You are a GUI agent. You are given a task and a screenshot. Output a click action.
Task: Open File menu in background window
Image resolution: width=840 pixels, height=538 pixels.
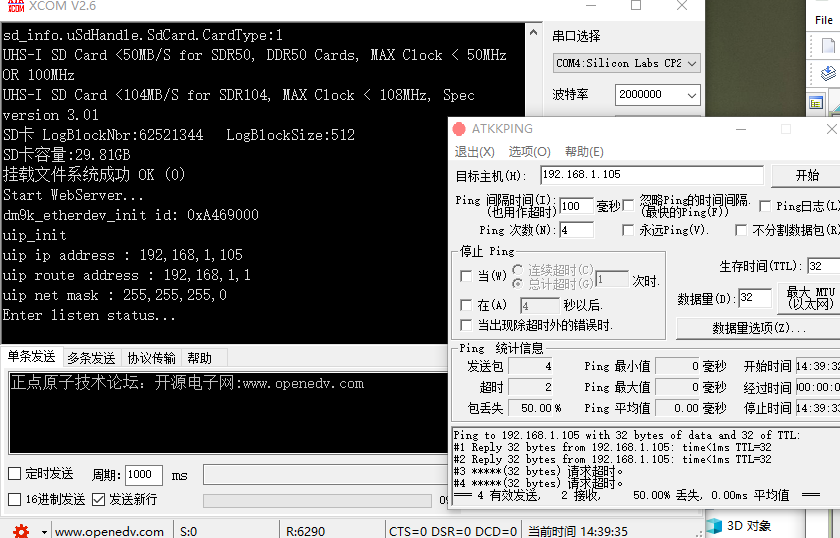[824, 20]
